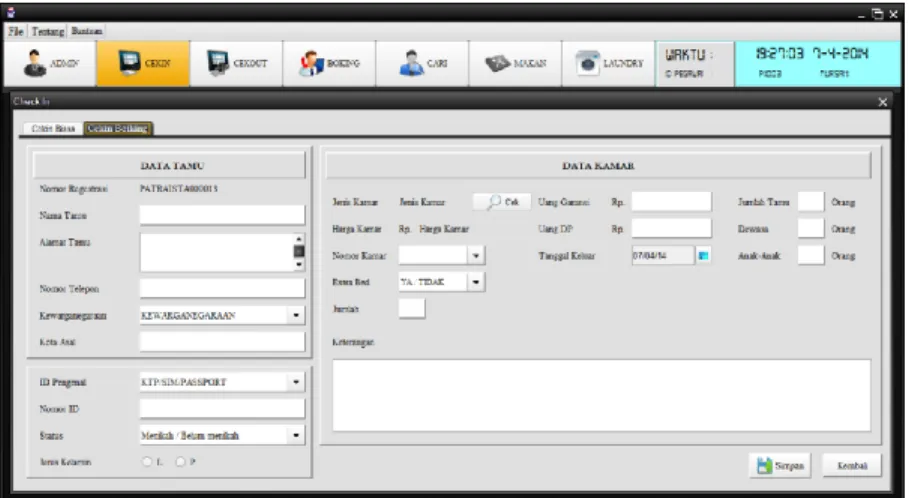
Task: Click the Nama Tamu input field
Action: point(222,215)
